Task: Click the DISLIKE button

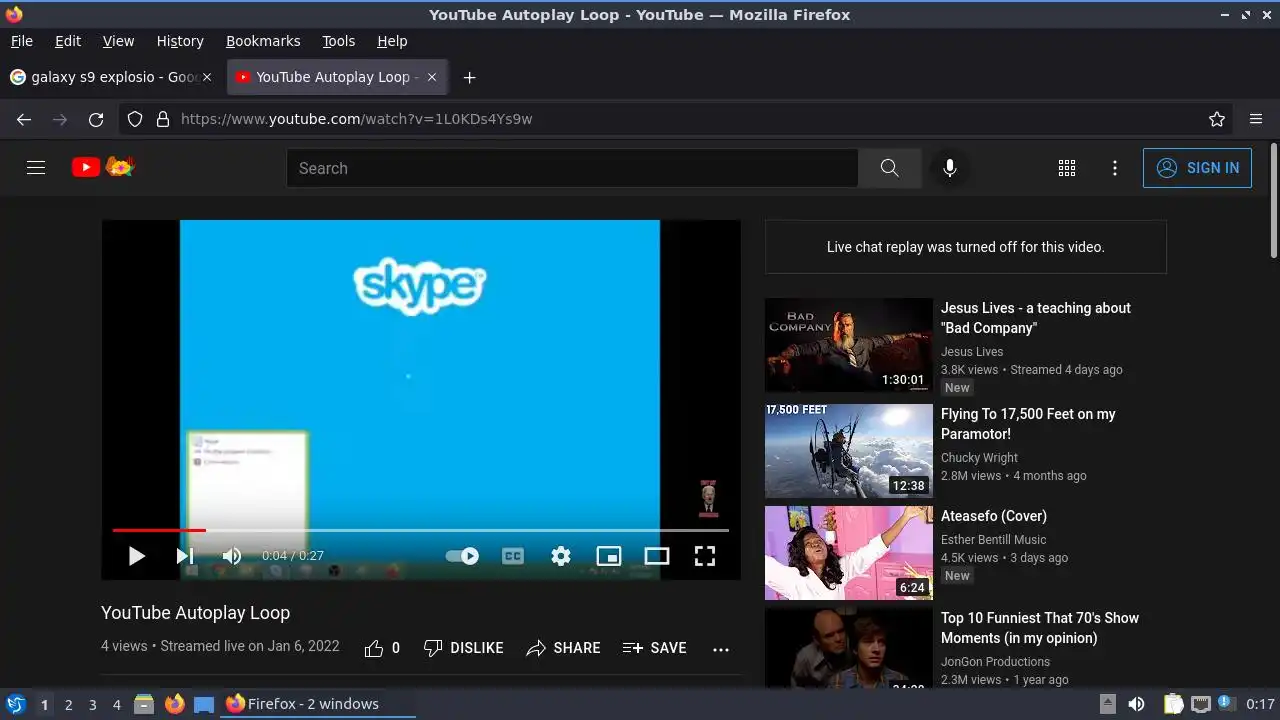Action: (464, 648)
